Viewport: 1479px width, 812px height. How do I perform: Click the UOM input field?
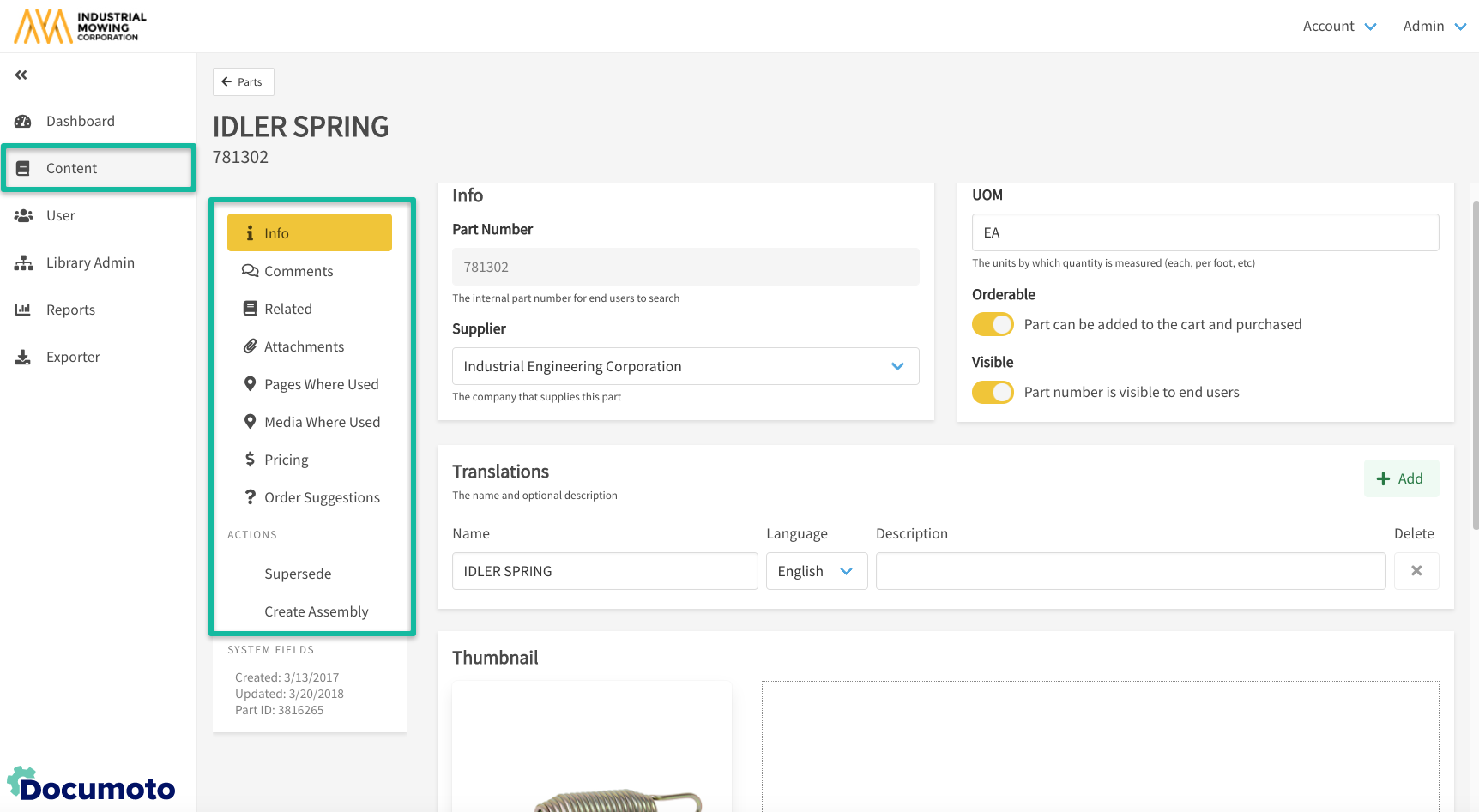coord(1204,232)
